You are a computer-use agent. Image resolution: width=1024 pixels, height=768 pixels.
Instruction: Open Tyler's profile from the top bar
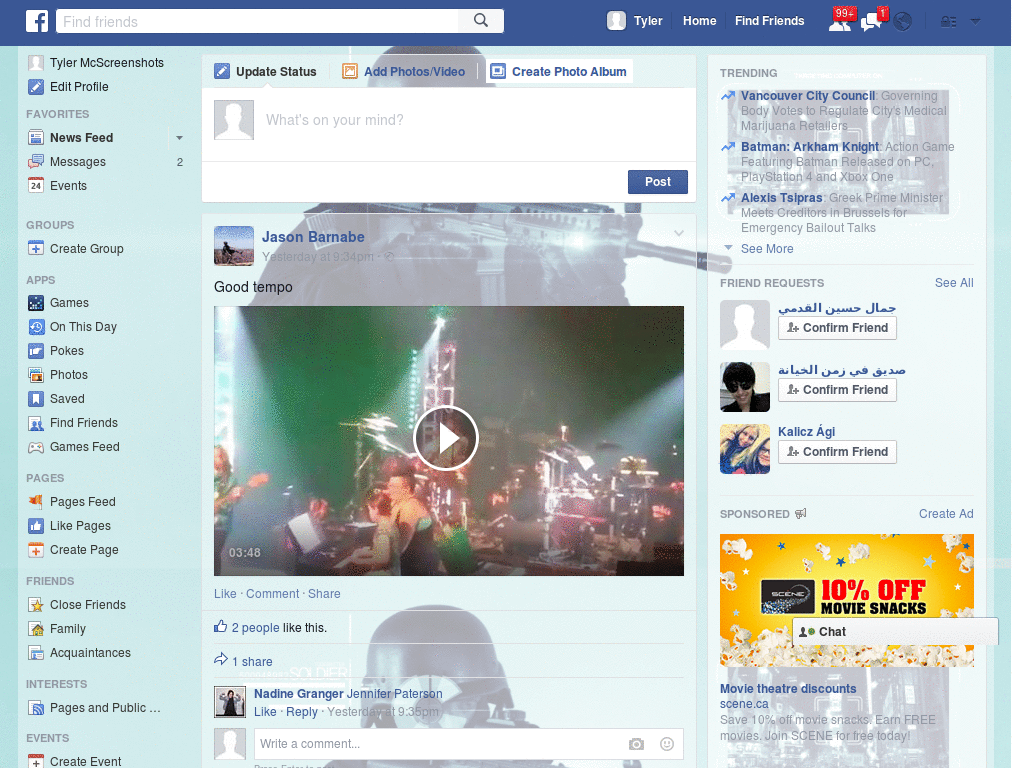[635, 21]
